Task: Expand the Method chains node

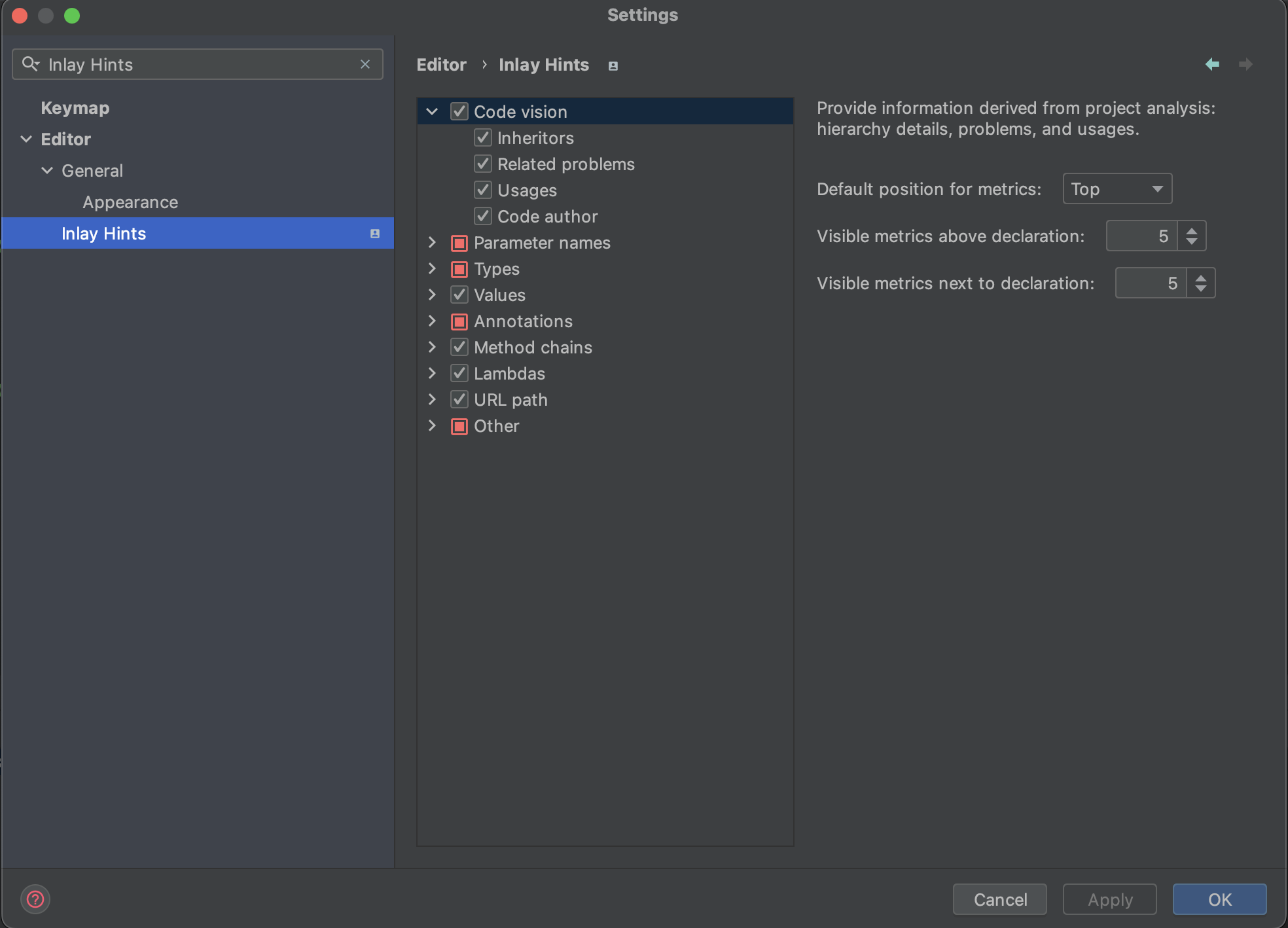Action: point(432,348)
